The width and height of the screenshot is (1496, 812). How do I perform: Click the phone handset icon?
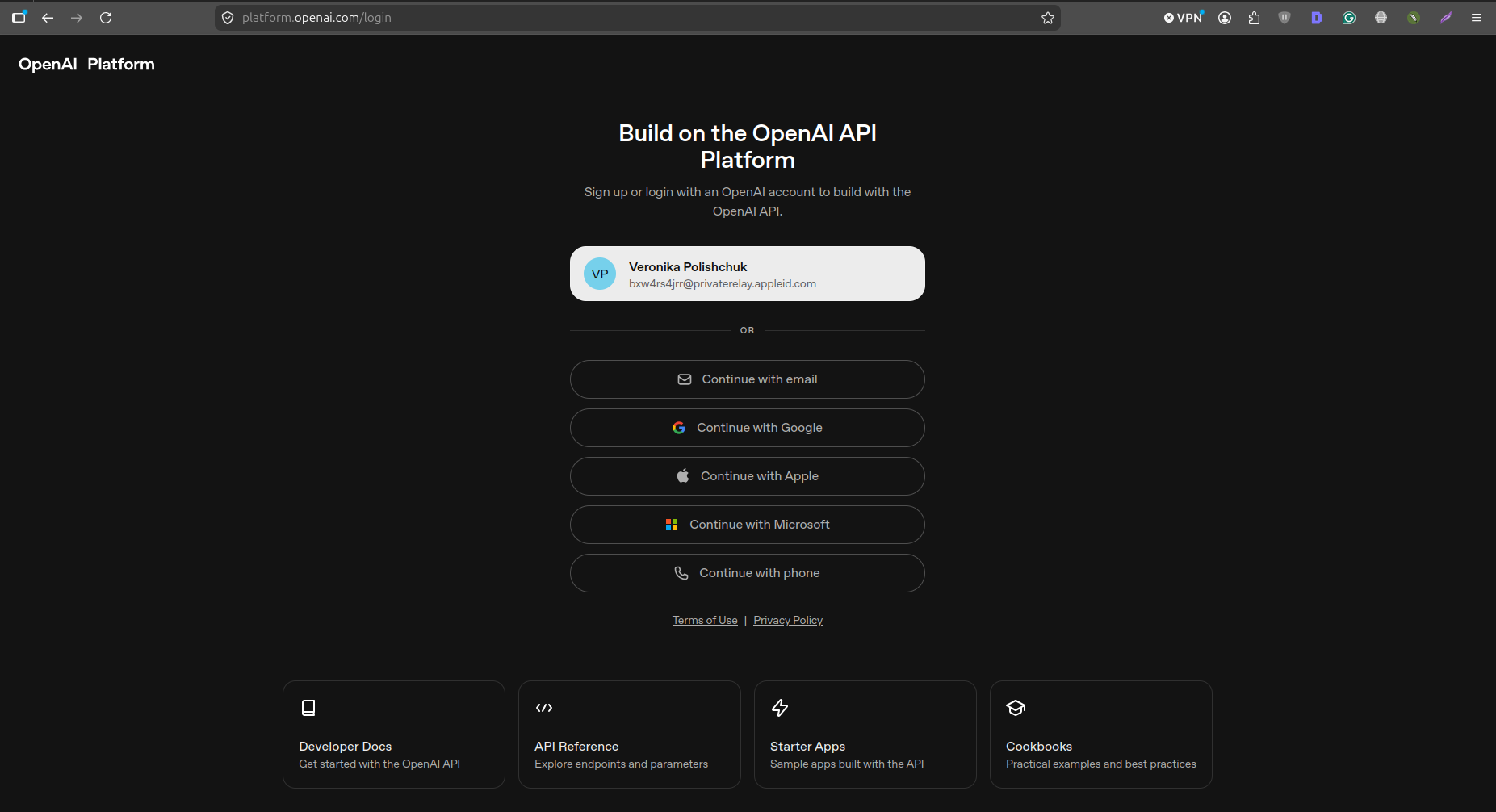(681, 573)
